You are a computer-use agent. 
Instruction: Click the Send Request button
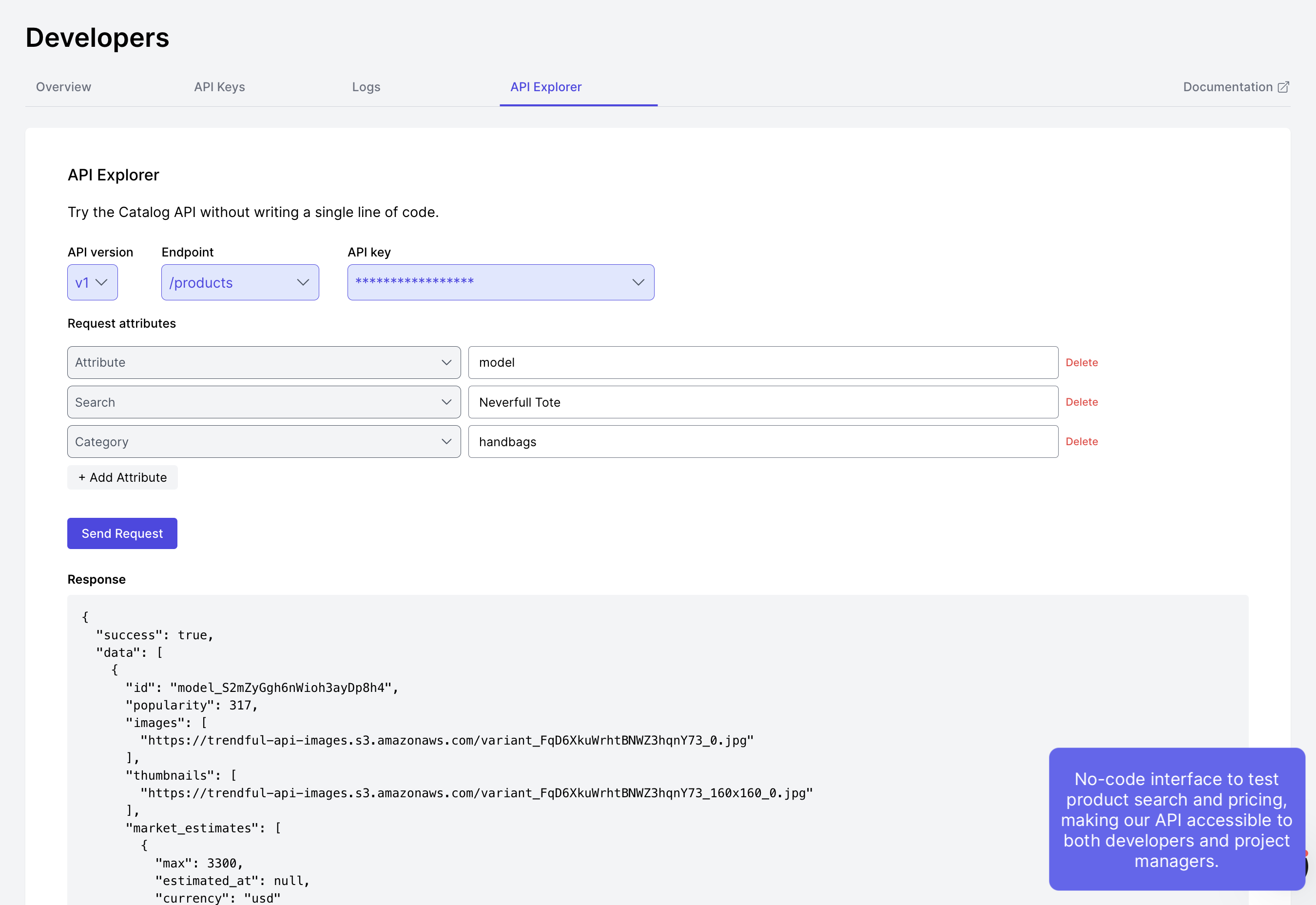[x=122, y=533]
